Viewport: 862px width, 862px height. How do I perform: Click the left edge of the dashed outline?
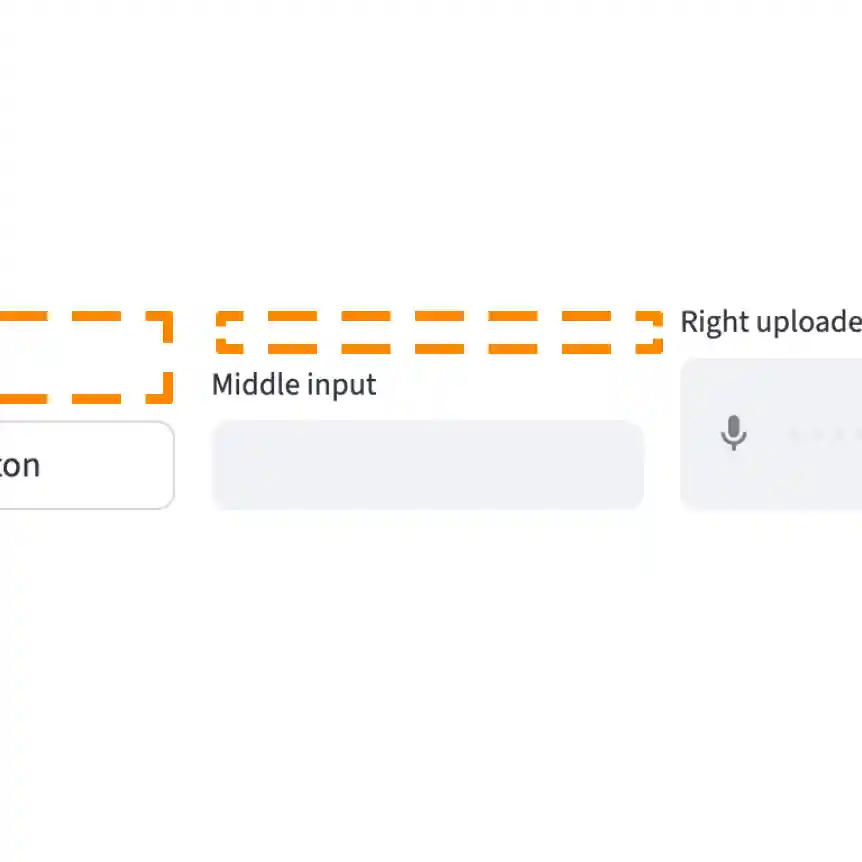point(10,355)
